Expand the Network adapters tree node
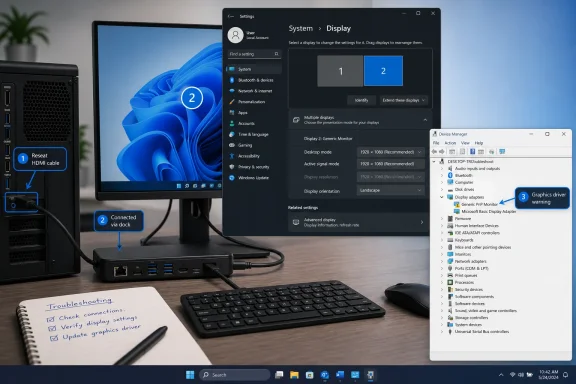Image resolution: width=576 pixels, height=384 pixels. pos(442,261)
